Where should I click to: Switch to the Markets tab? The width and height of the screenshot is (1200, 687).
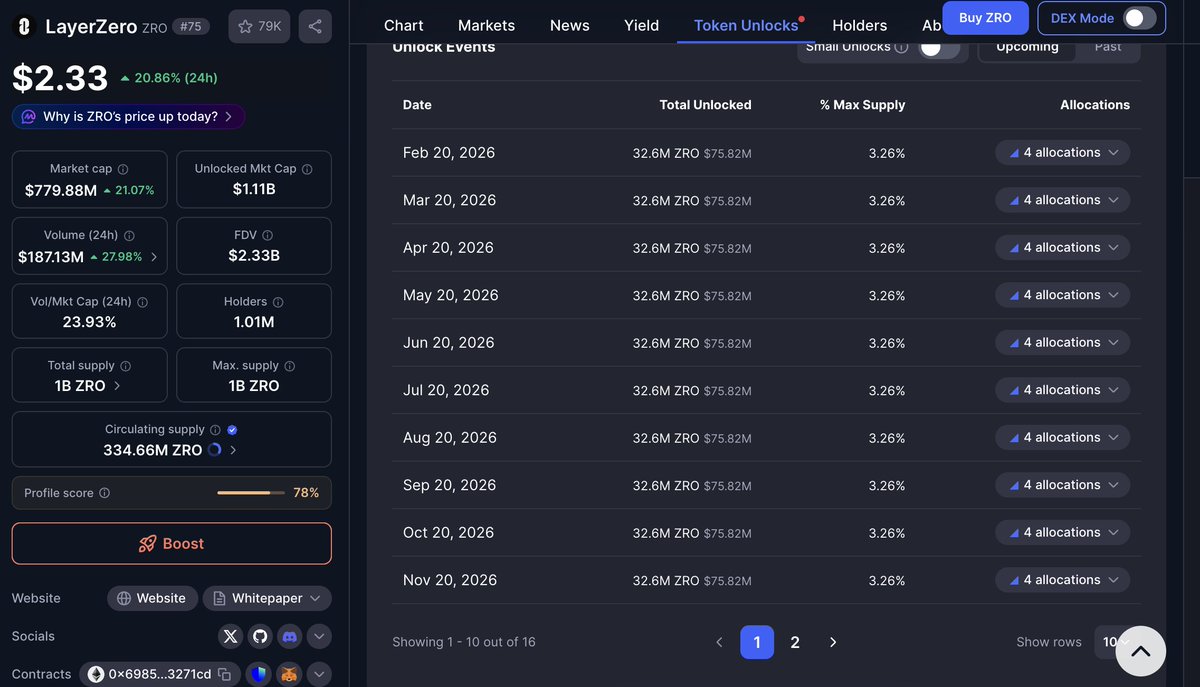coord(486,25)
